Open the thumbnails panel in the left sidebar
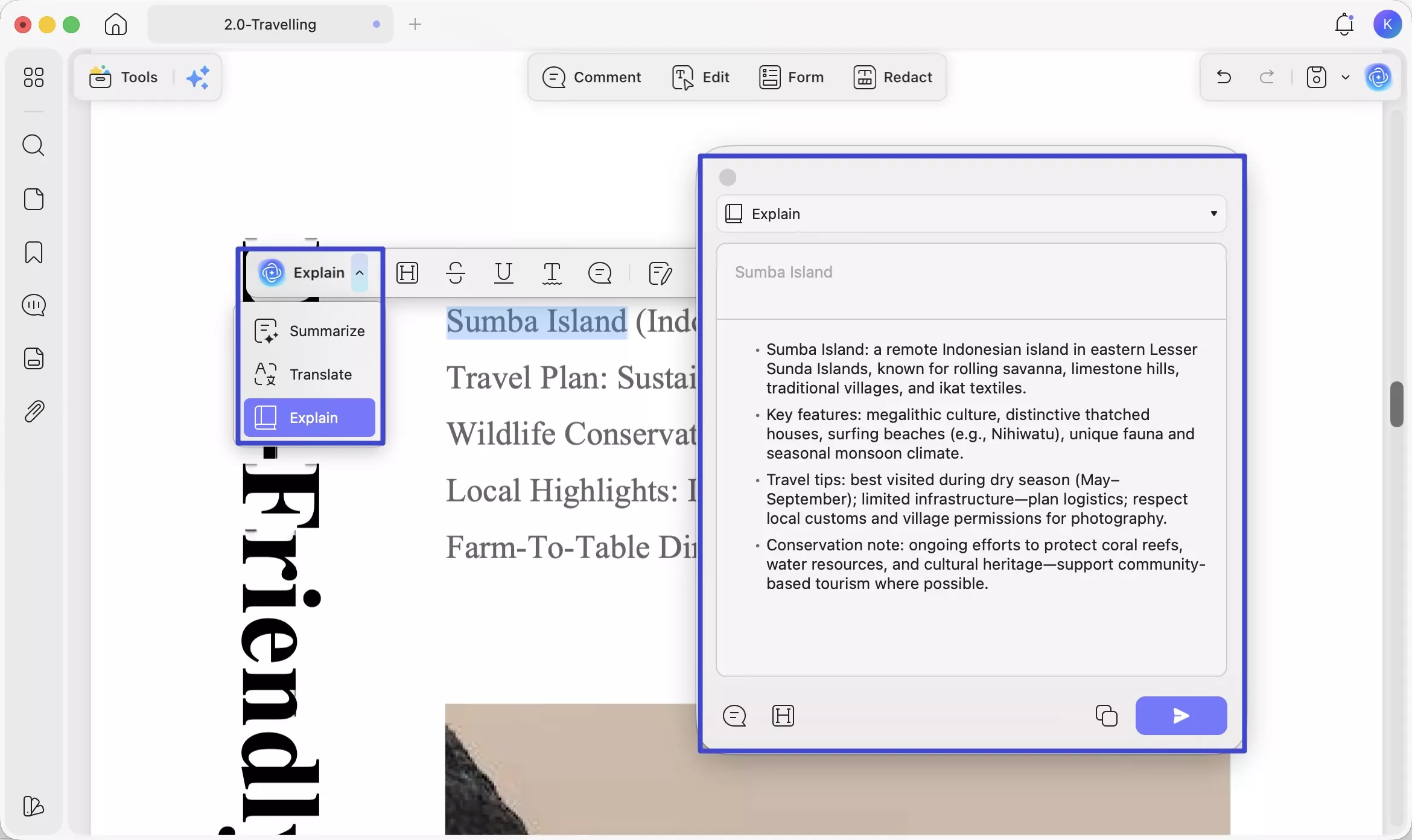 33,77
